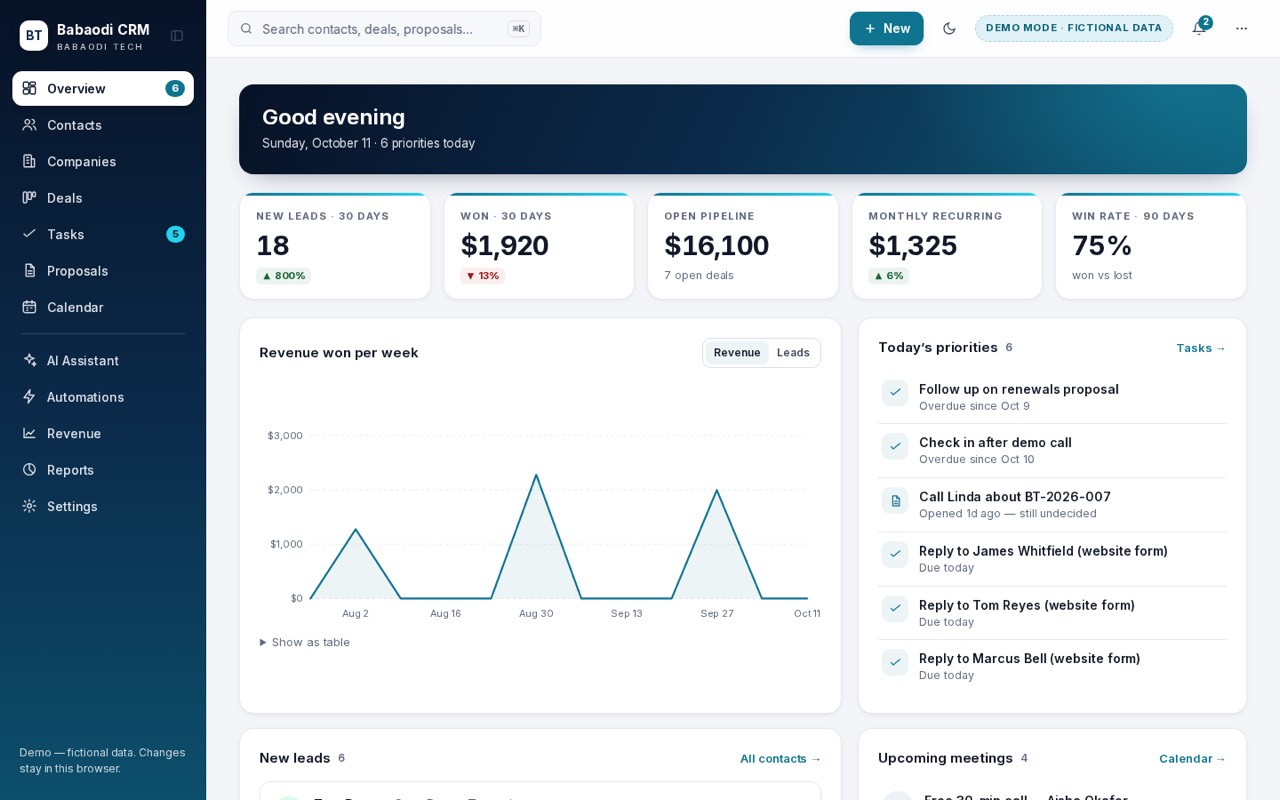1280x800 pixels.
Task: Click the Open Pipeline $16,100 card
Action: (743, 246)
